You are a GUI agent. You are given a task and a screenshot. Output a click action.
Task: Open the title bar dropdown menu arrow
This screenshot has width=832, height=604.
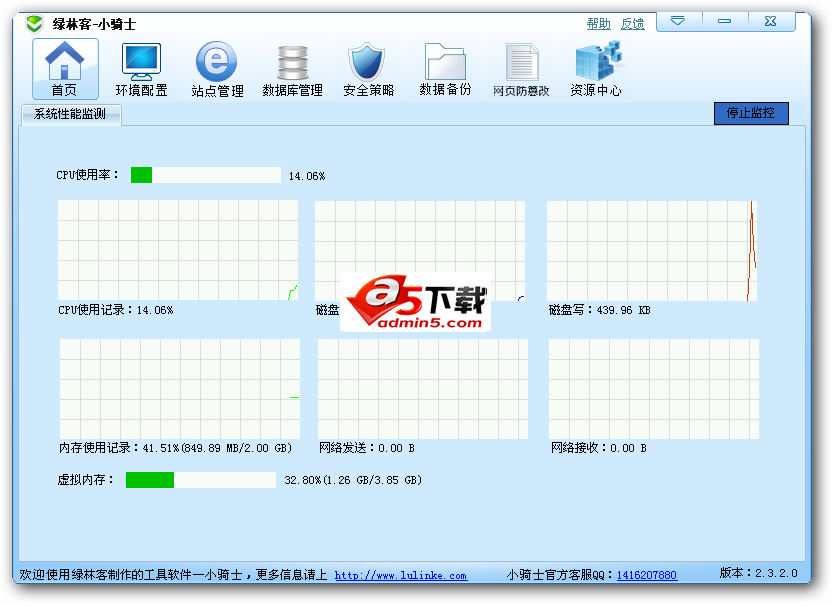coord(679,22)
